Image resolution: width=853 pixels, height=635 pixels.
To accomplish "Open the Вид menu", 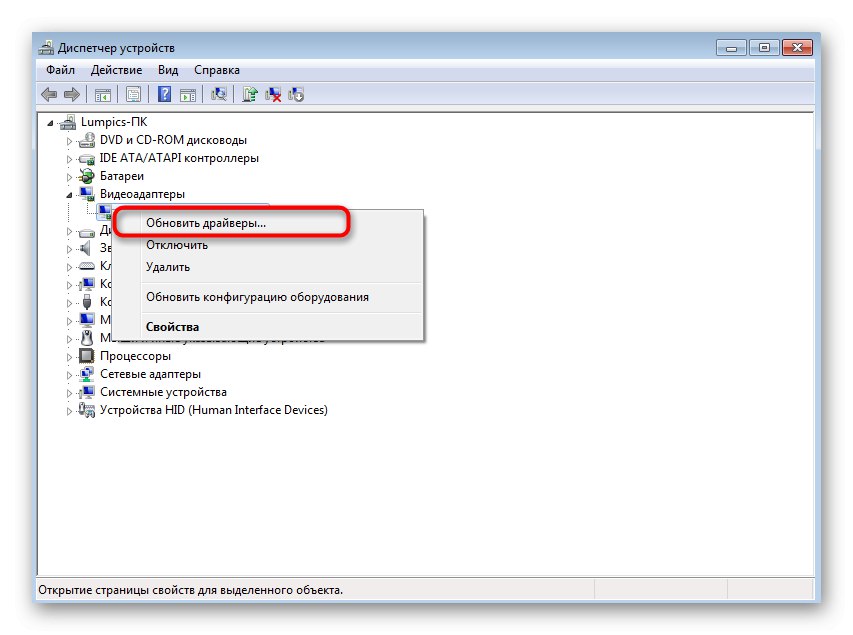I will click(x=168, y=70).
